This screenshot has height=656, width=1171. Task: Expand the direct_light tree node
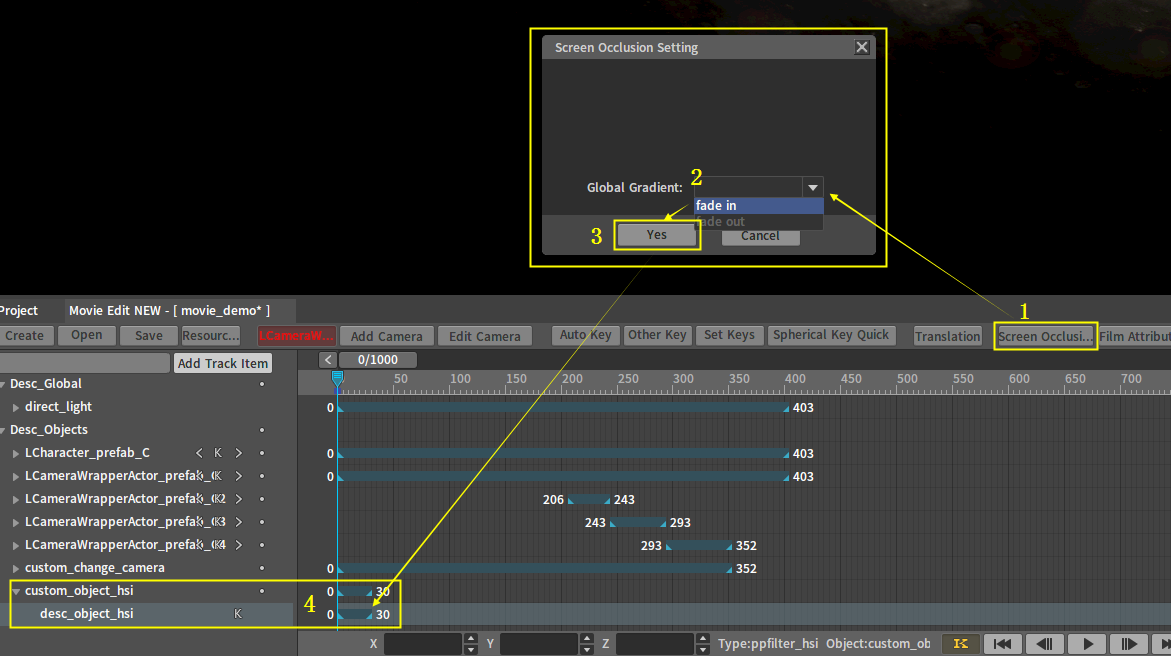click(x=15, y=407)
